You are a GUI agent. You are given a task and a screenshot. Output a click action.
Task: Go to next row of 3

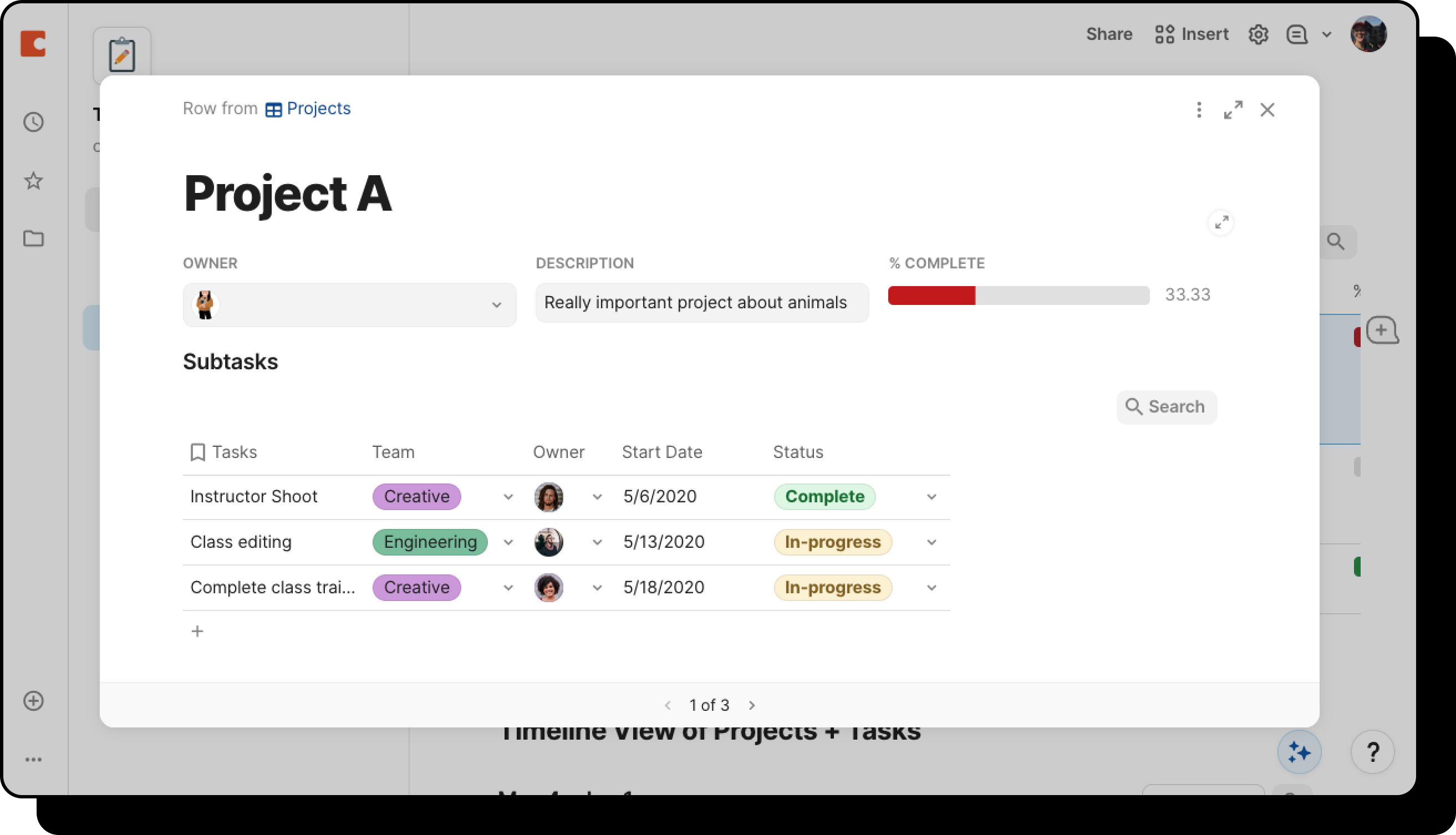[x=752, y=705]
